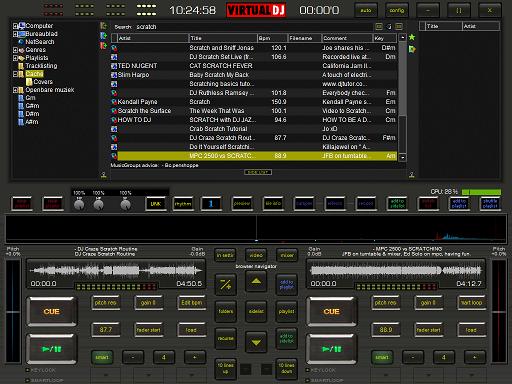Expand the Bureaublad tree node
This screenshot has width=512, height=384.
[x=15, y=34]
